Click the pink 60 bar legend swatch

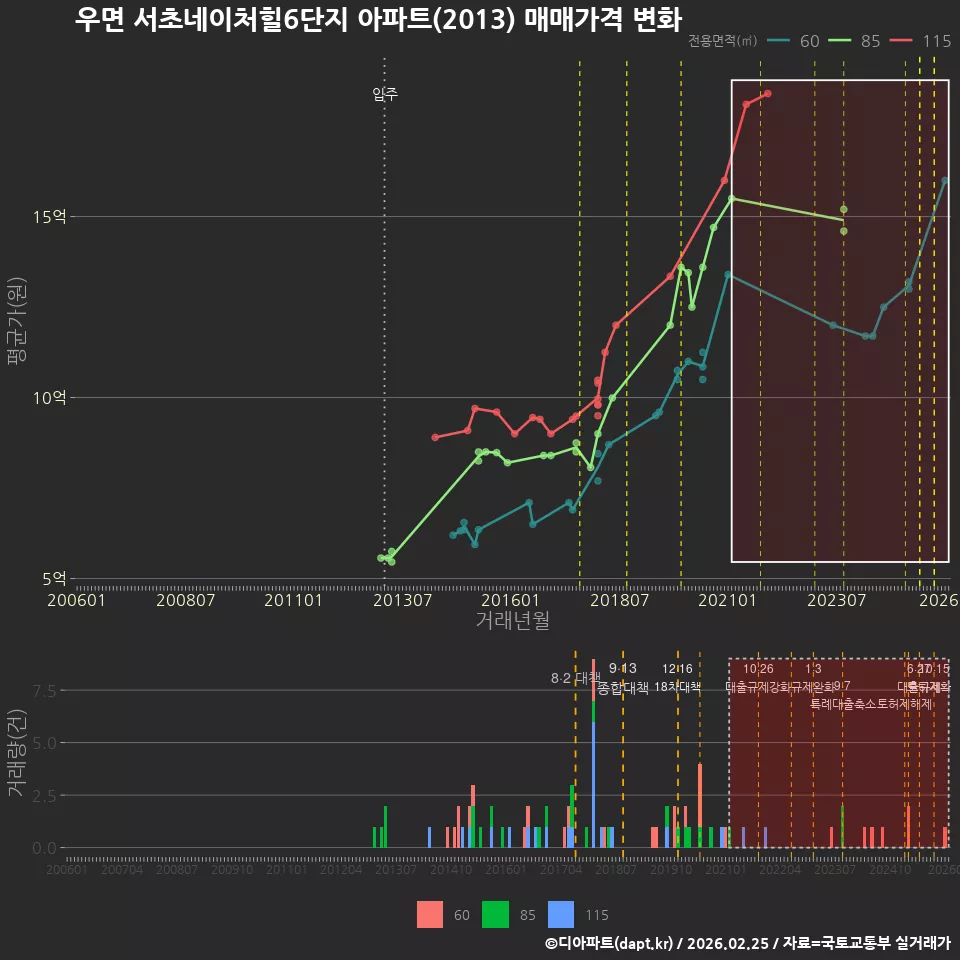coord(430,915)
